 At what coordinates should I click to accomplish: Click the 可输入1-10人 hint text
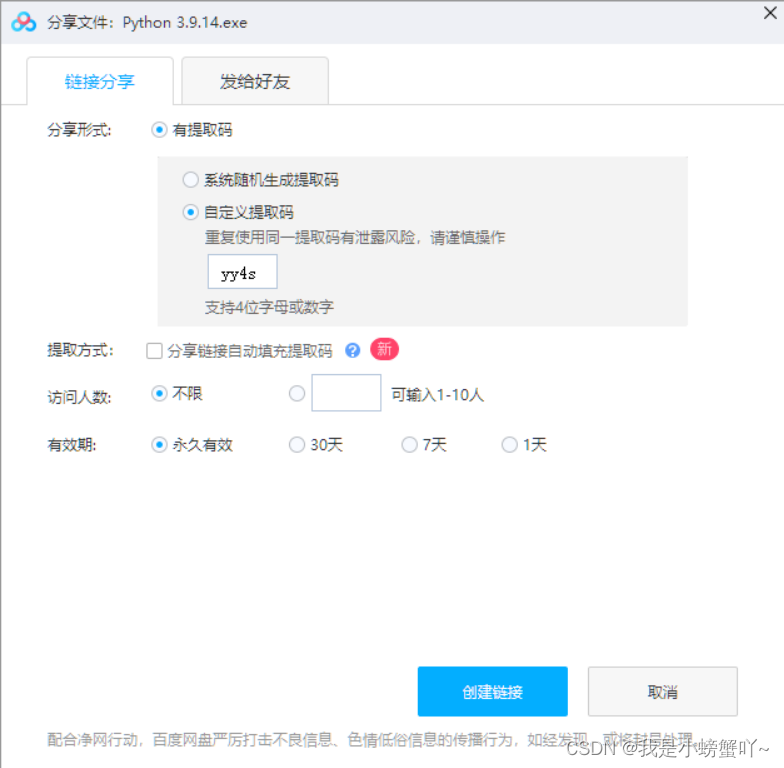[x=438, y=395]
